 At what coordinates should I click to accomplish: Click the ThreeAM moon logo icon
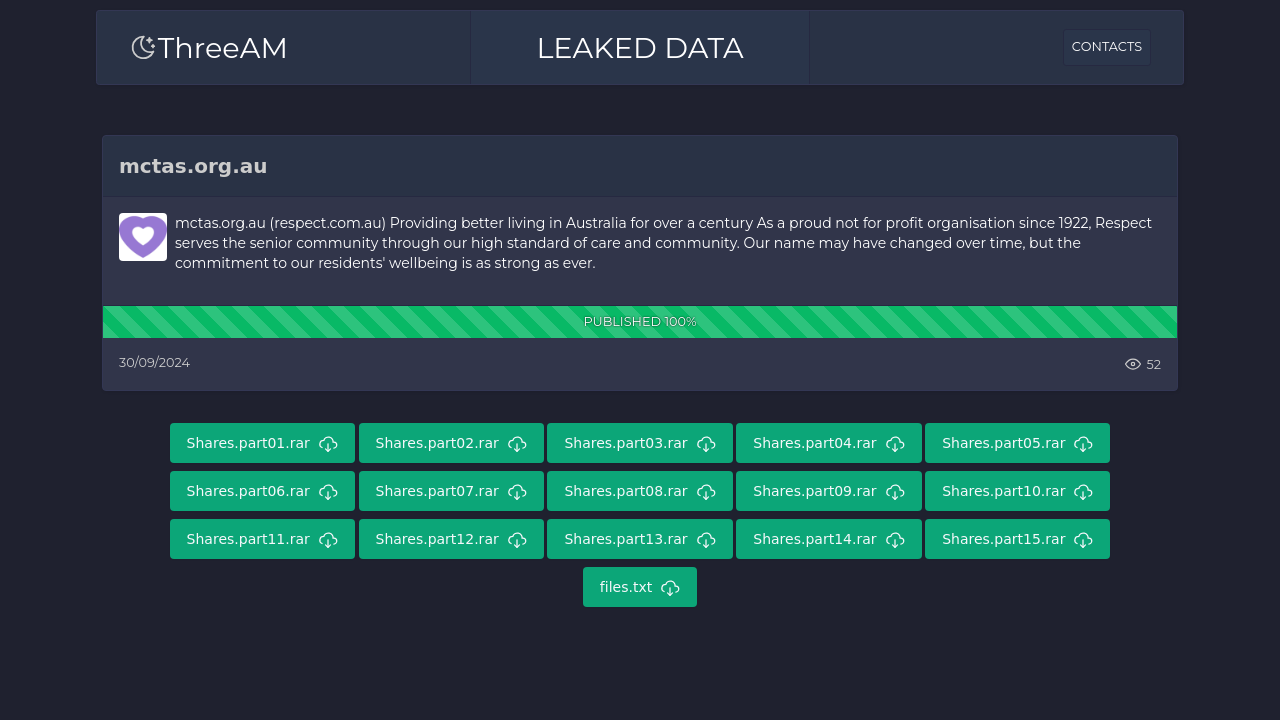coord(143,47)
